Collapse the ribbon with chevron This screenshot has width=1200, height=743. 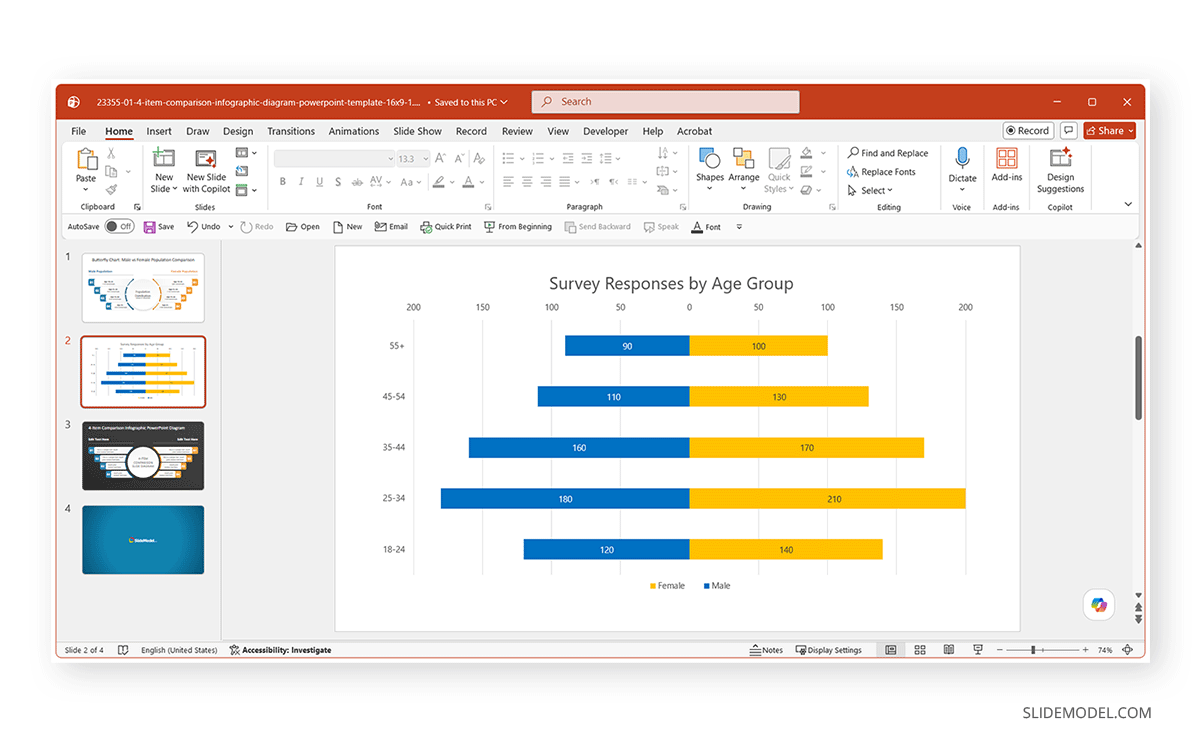pyautogui.click(x=1128, y=204)
